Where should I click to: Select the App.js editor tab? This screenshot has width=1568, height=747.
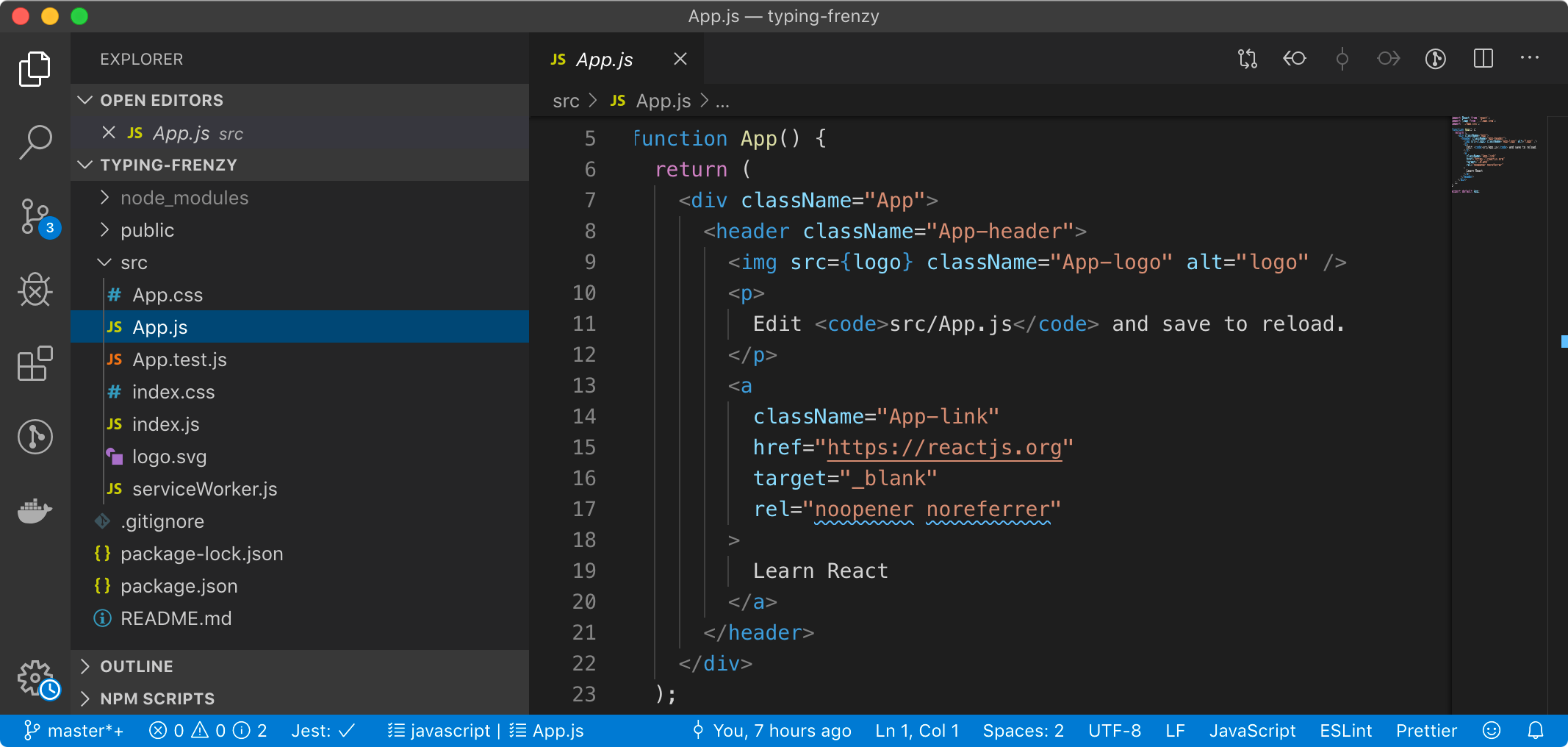[x=616, y=59]
